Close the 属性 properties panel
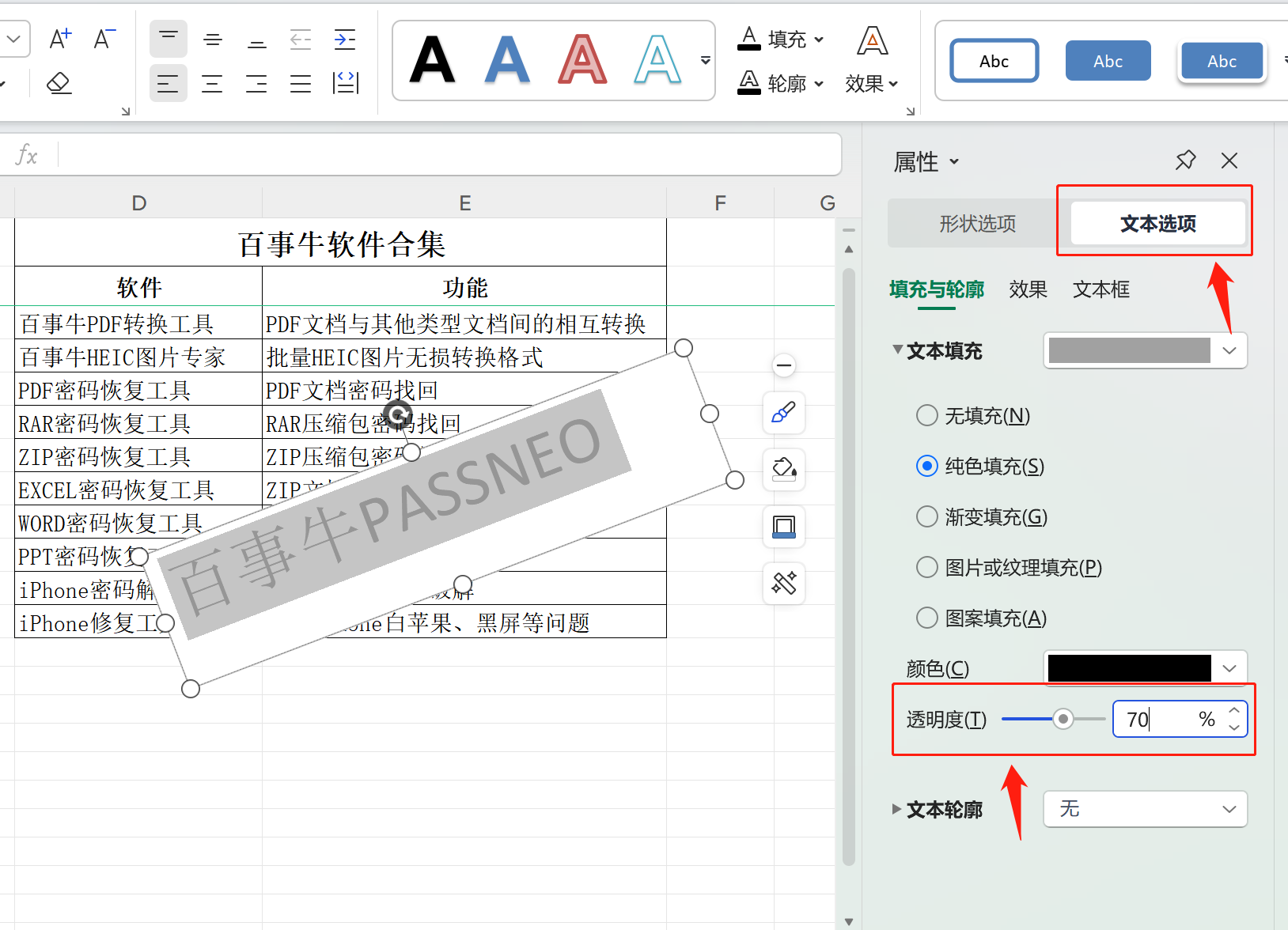This screenshot has width=1288, height=930. (x=1229, y=161)
